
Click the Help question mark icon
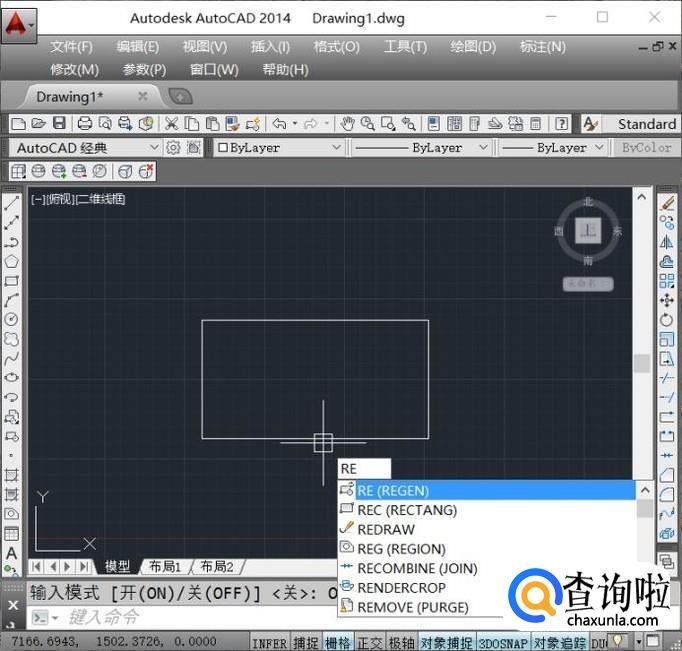click(562, 124)
